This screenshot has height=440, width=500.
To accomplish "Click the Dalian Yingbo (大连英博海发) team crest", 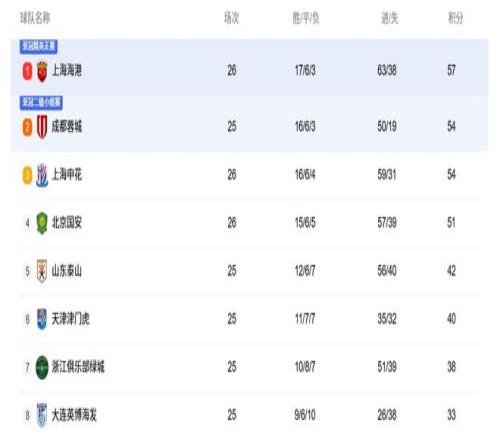I will [x=42, y=415].
